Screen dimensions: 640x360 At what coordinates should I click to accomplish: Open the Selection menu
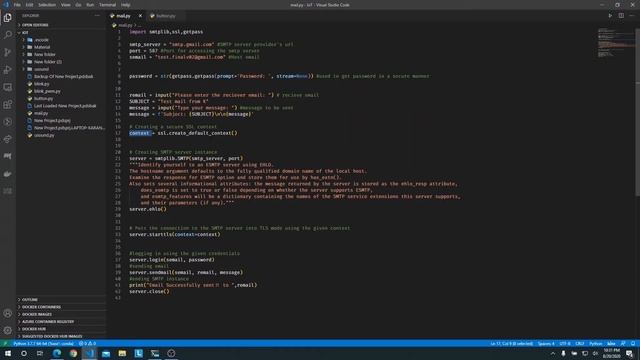point(47,5)
